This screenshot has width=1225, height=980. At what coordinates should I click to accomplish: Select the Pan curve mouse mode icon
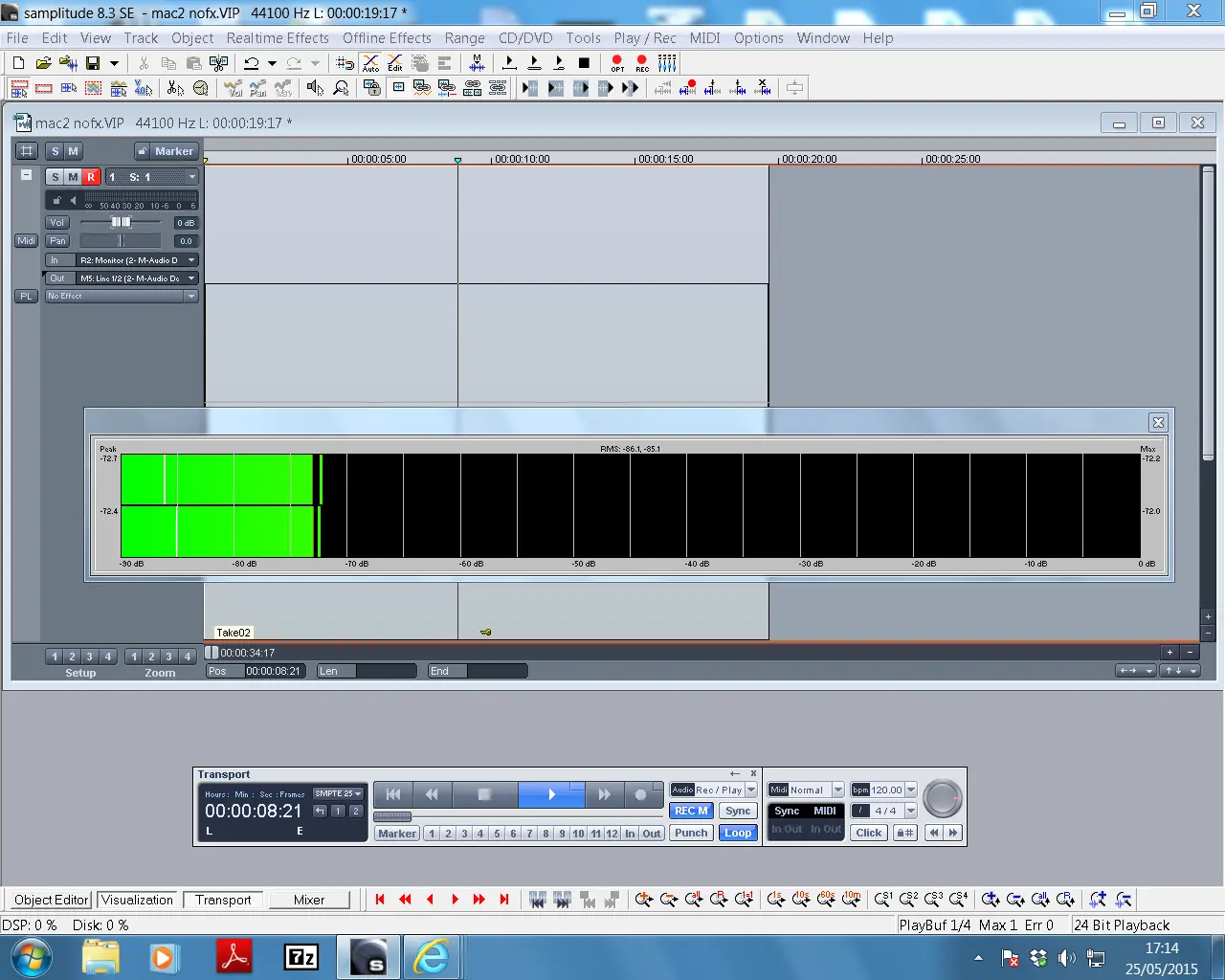[258, 88]
